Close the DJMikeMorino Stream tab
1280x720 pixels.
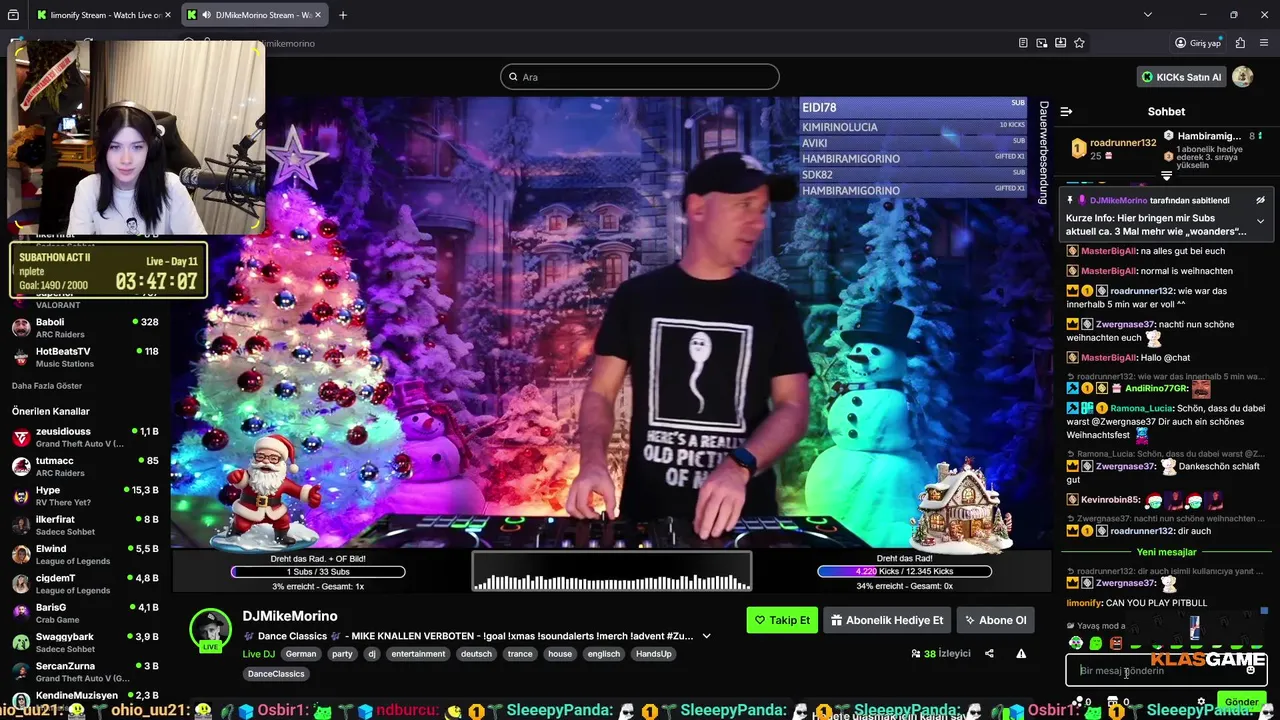tap(319, 15)
